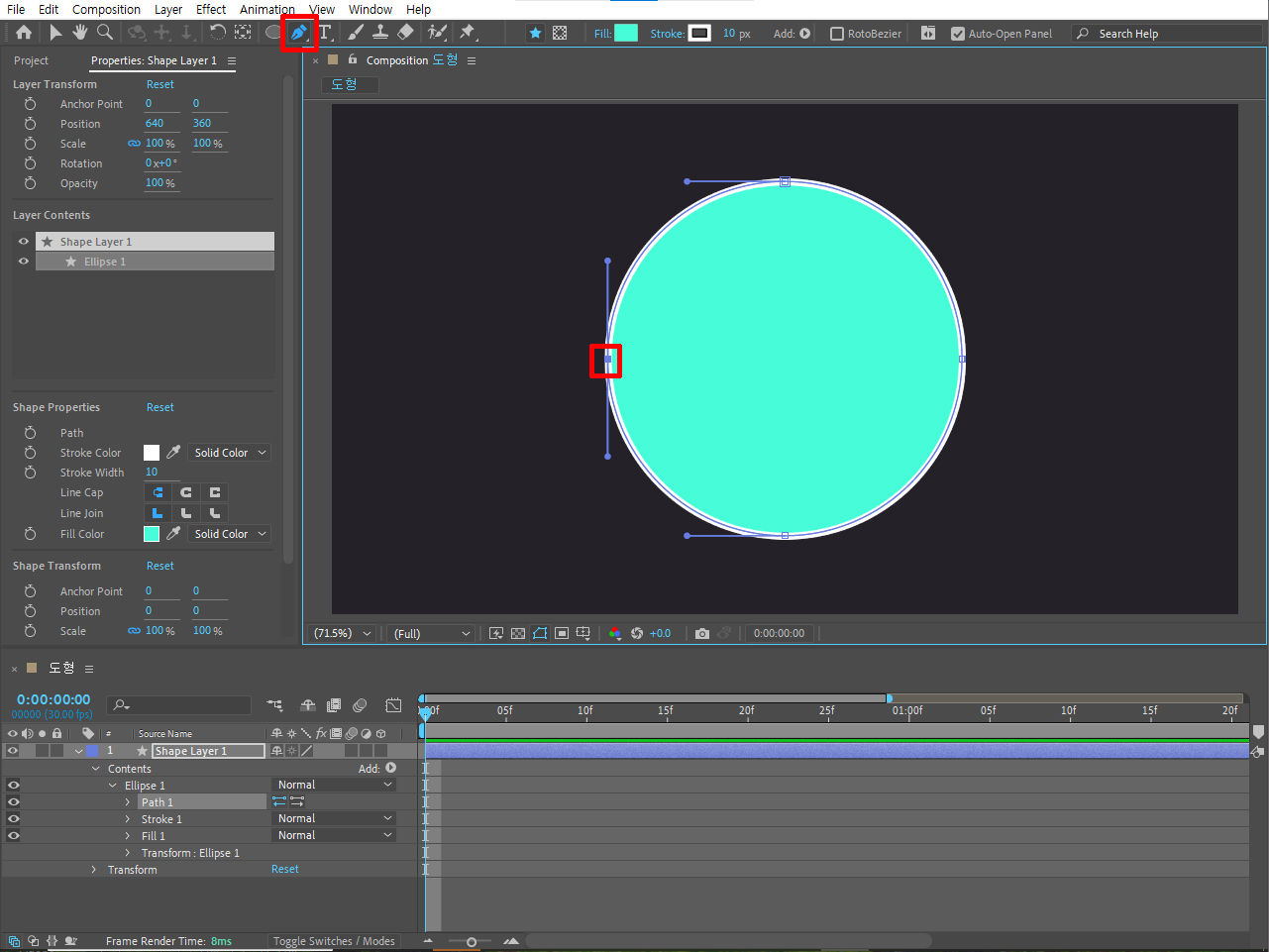Viewport: 1269px width, 952px height.
Task: Hide Shape Layer 1 in the timeline
Action: (13, 751)
